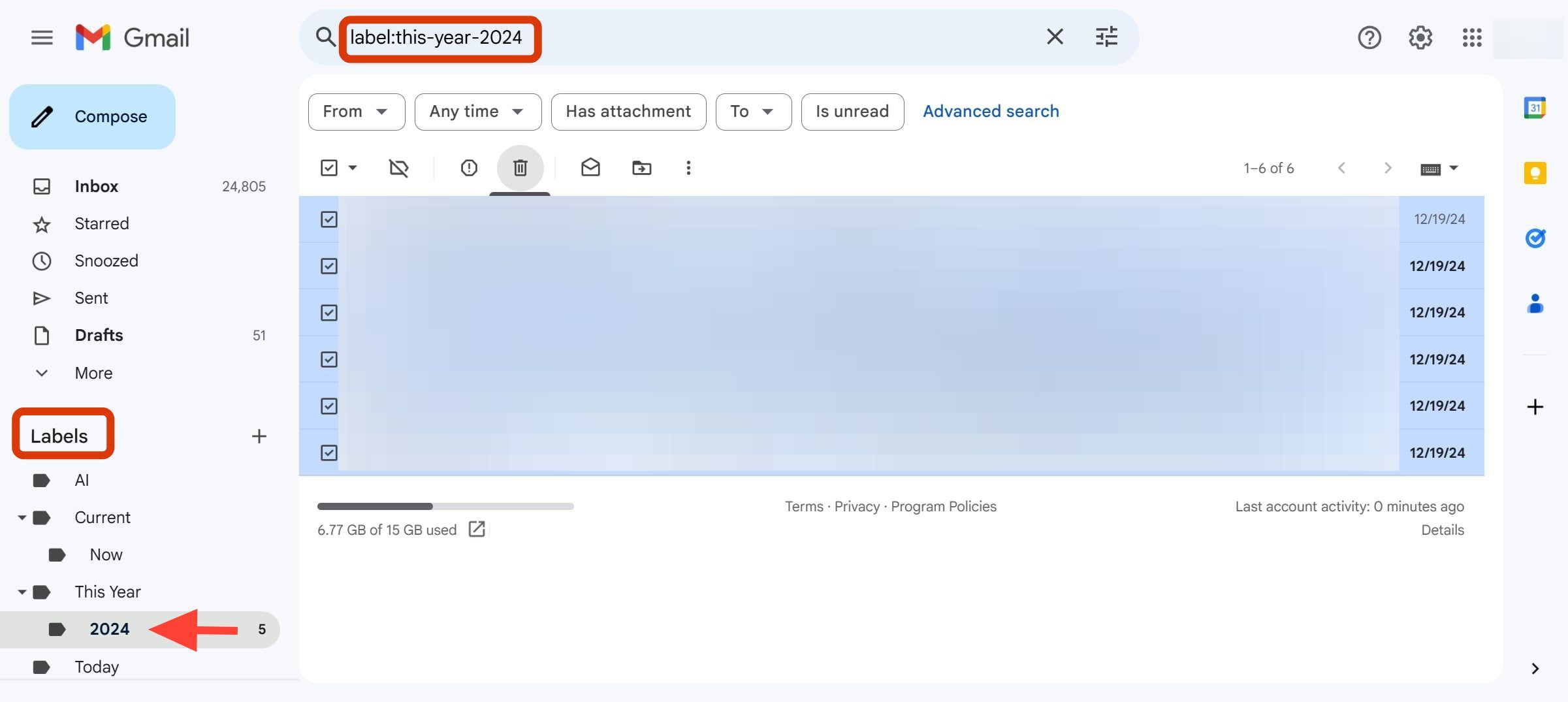Open the Google Calendar side panel icon
The height and width of the screenshot is (702, 1568).
coord(1535,108)
